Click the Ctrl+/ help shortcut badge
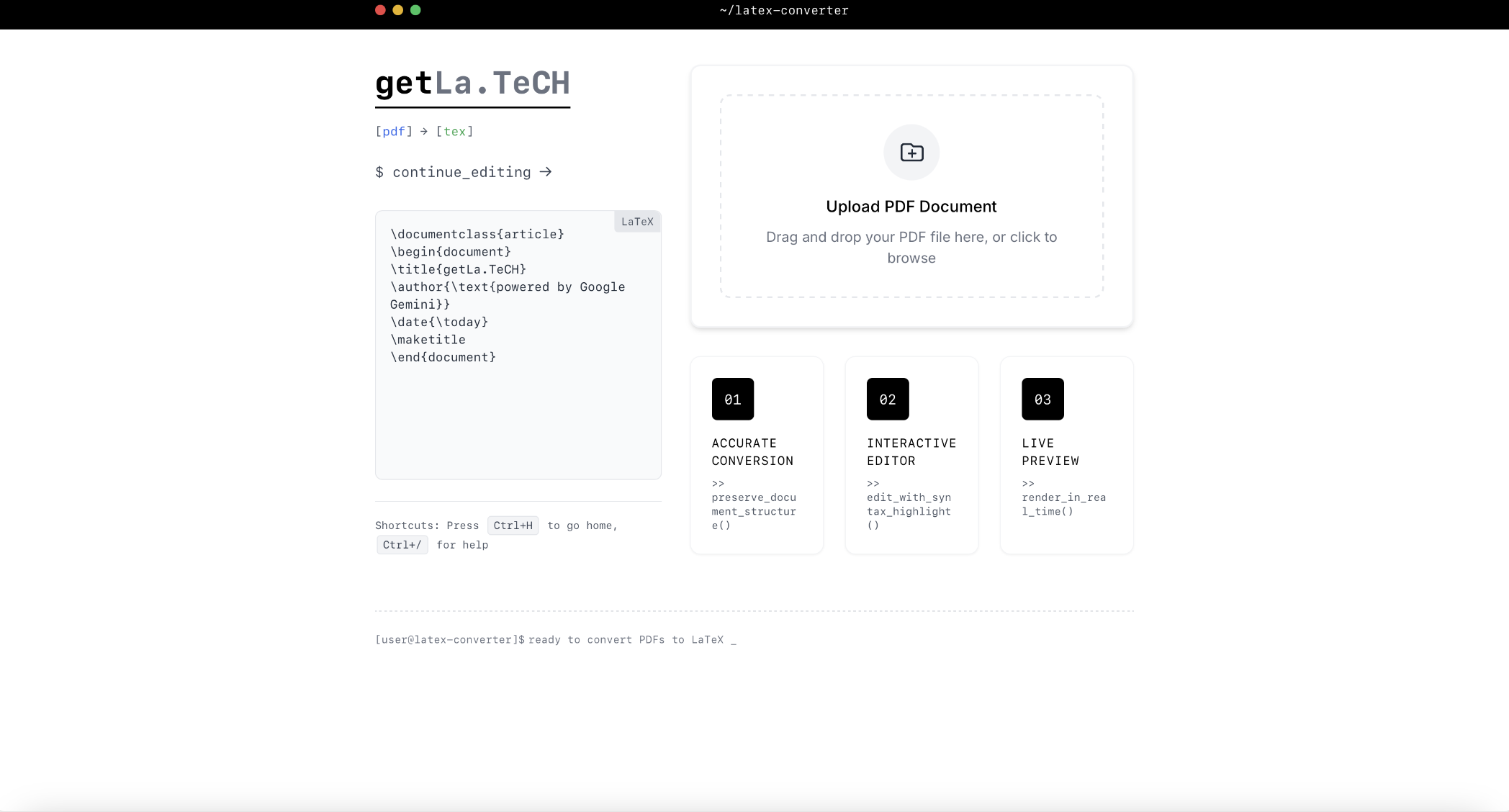Screen dimensions: 1509x812 [402, 545]
